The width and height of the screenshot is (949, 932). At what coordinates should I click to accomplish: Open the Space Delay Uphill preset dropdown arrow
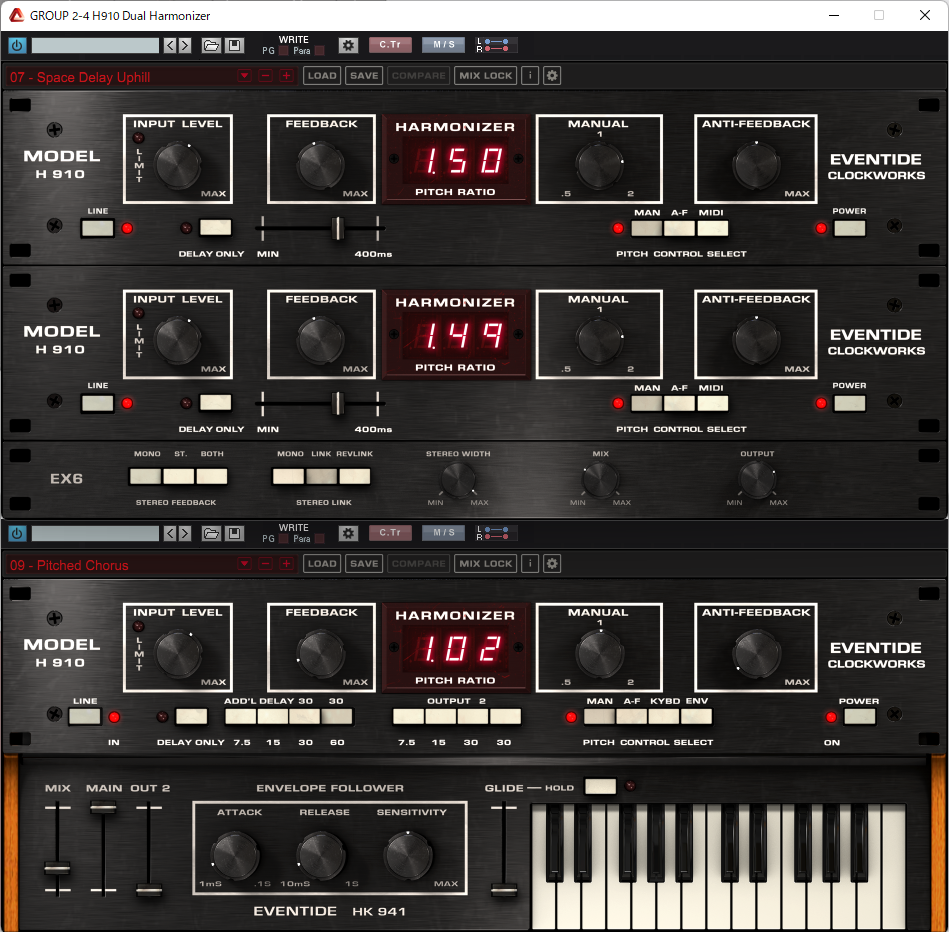click(x=244, y=76)
